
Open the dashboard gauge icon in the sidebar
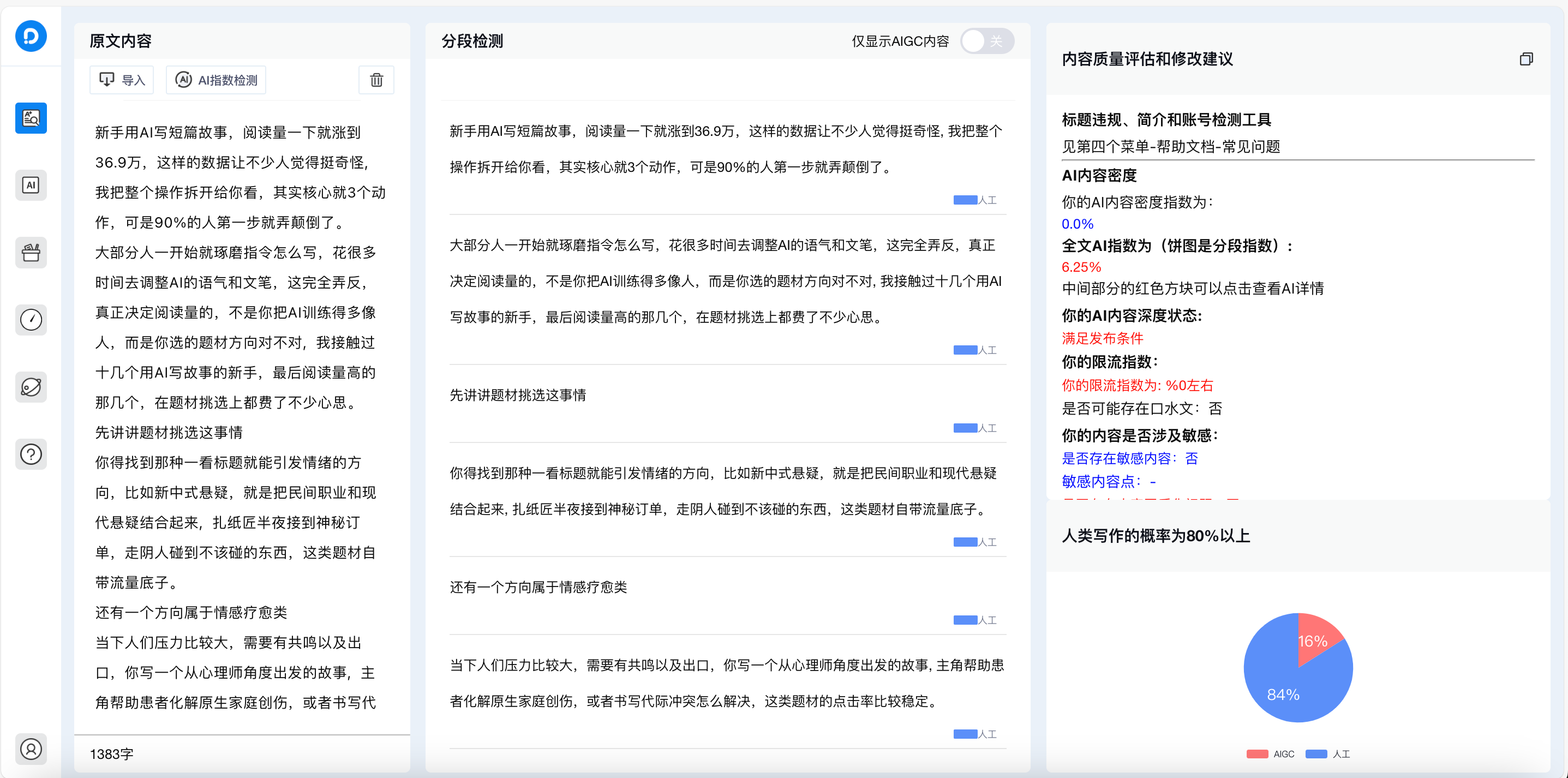(31, 320)
